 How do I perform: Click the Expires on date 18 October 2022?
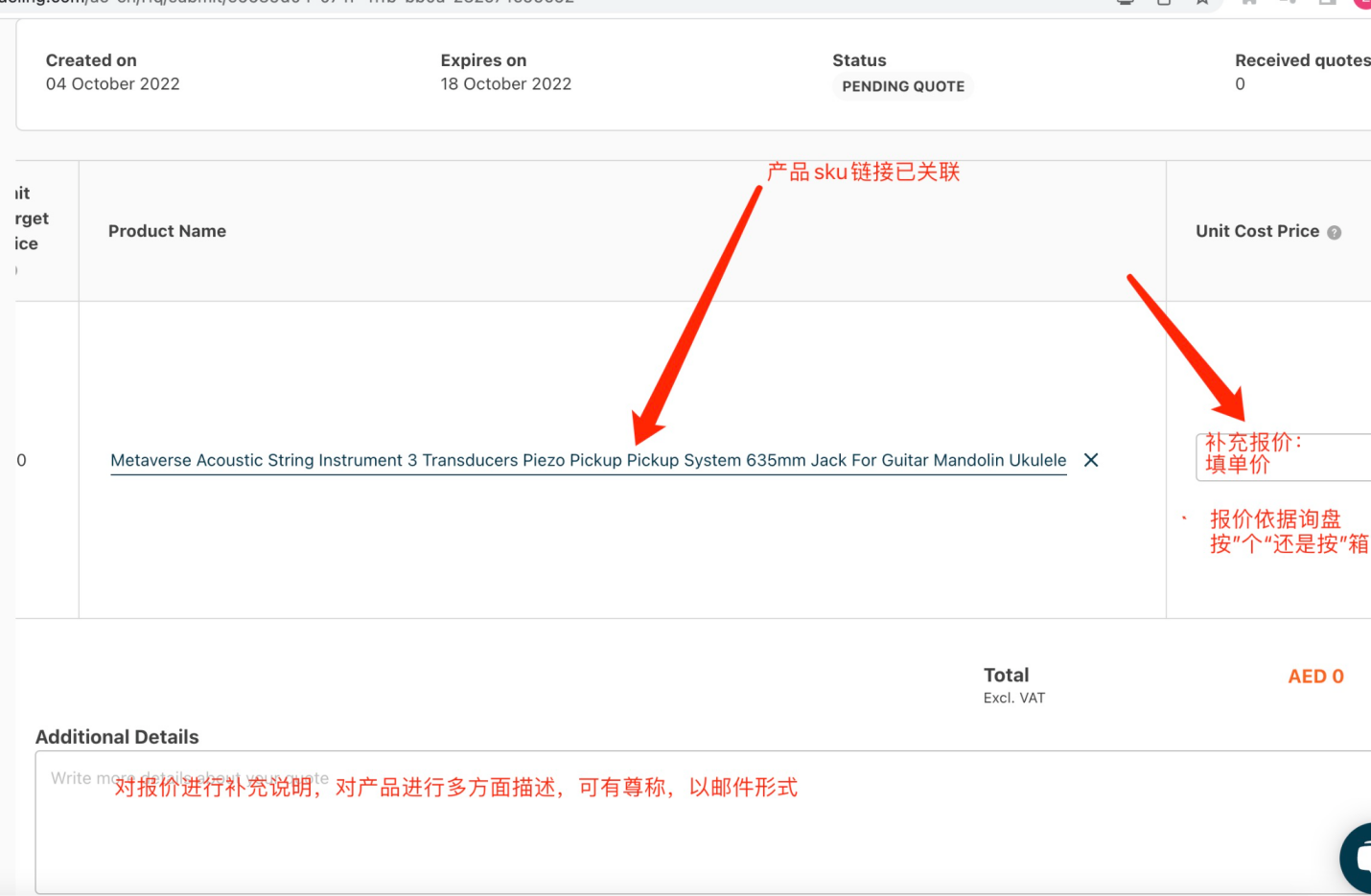point(505,83)
